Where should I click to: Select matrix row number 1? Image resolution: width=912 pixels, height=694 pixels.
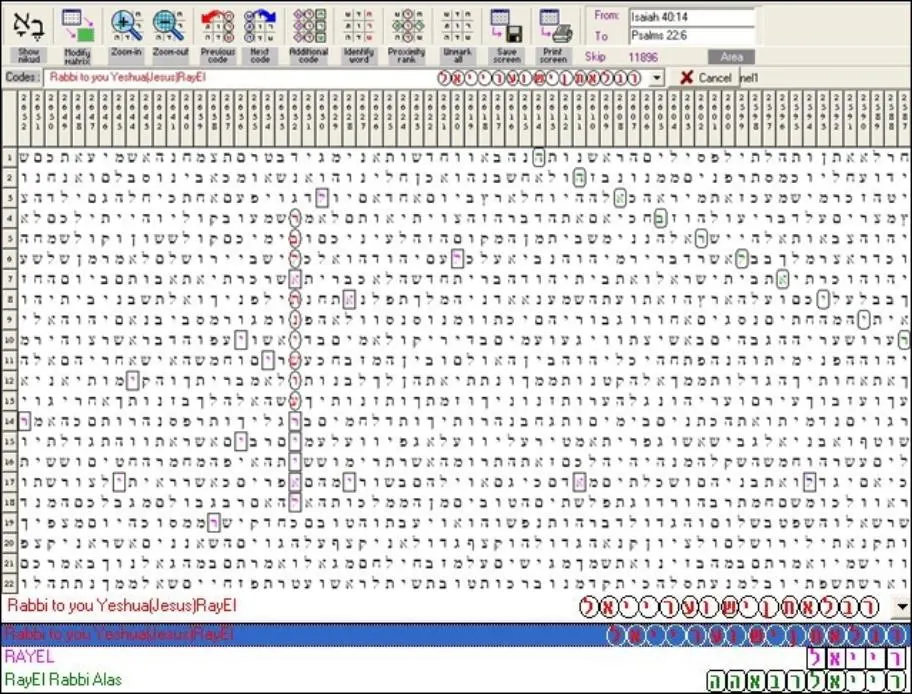point(9,157)
